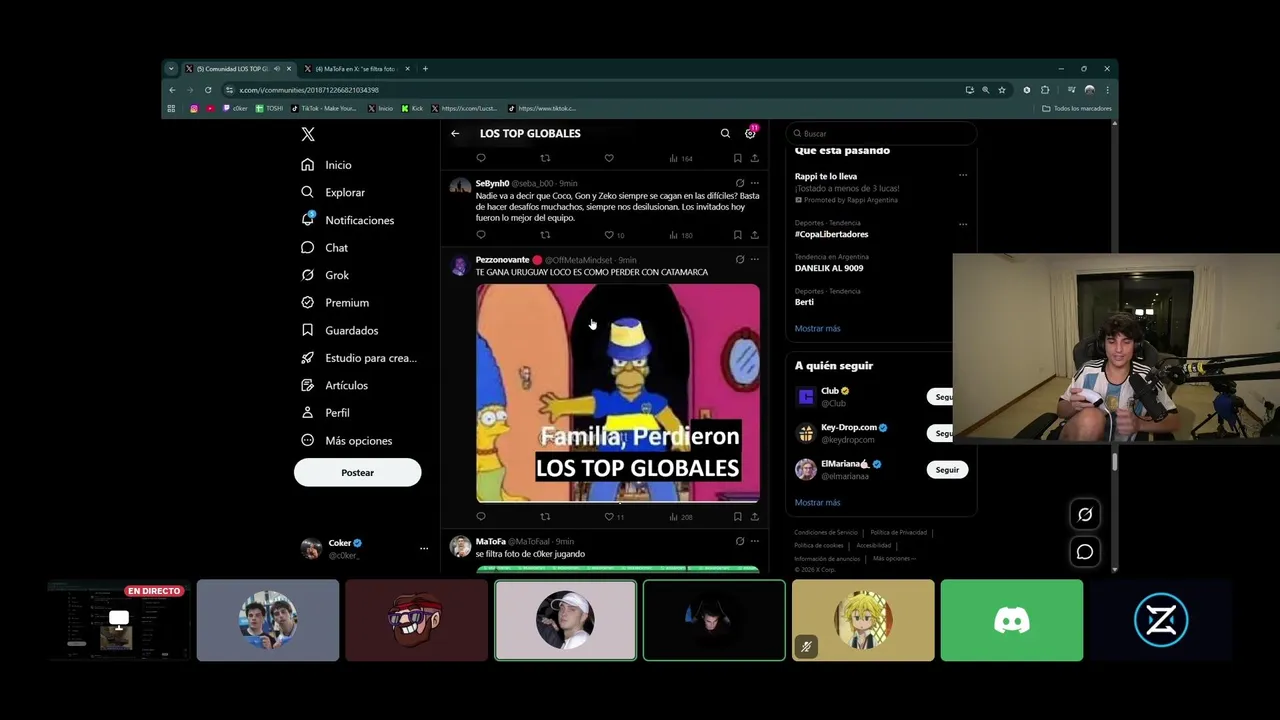Viewport: 1280px width, 720px height.
Task: Open the Berti trend
Action: point(804,302)
